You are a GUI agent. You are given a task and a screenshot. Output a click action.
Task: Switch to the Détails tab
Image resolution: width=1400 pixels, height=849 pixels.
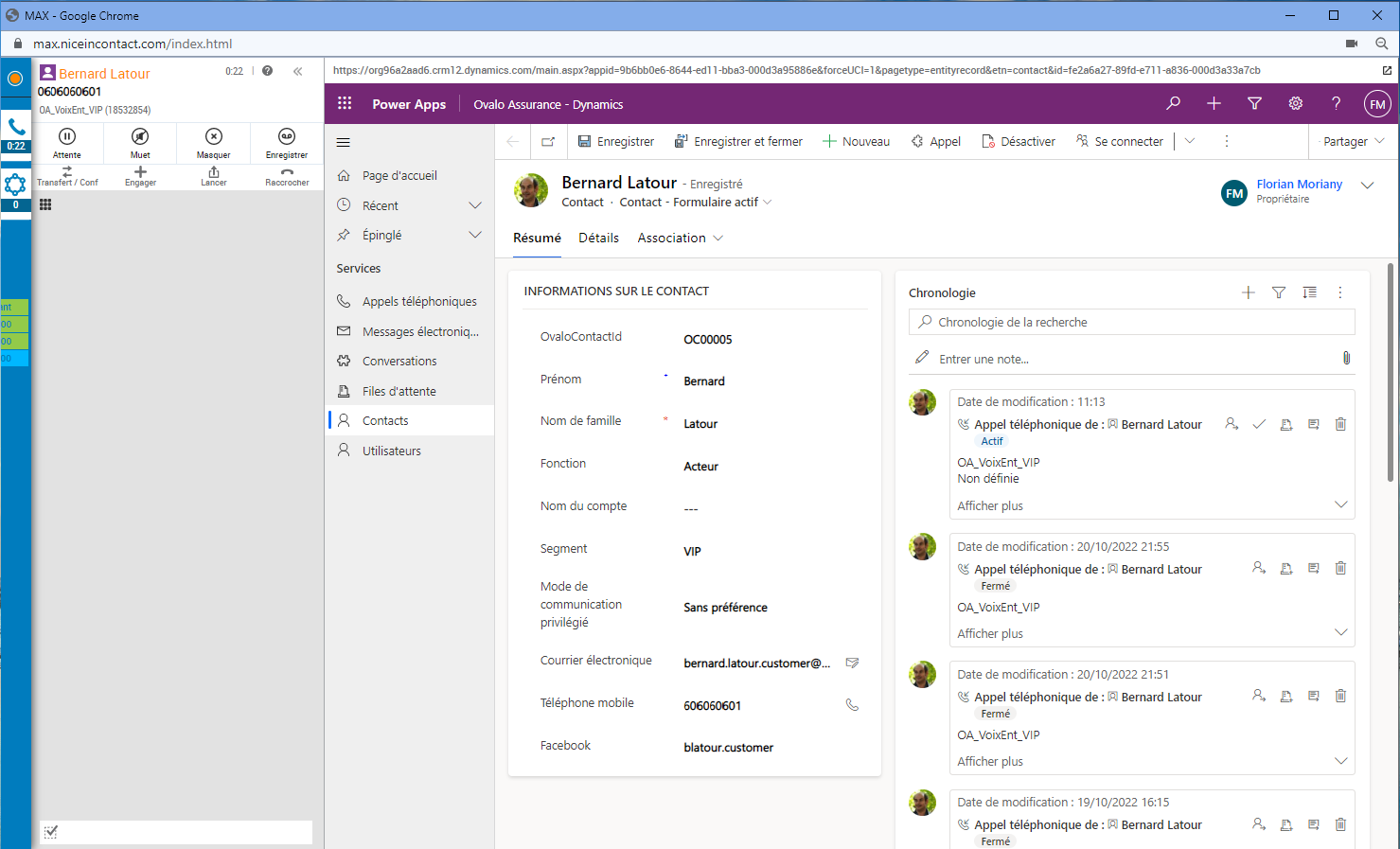(598, 239)
